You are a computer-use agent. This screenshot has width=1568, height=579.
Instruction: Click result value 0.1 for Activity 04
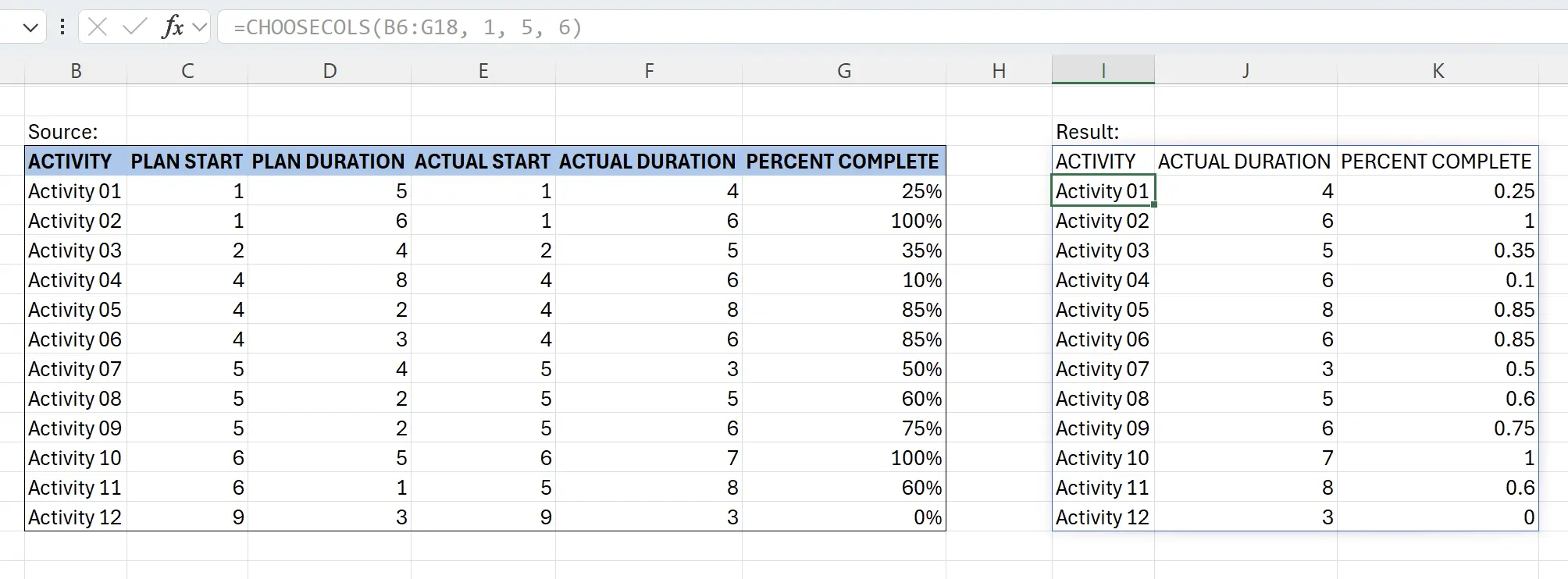pyautogui.click(x=1438, y=279)
